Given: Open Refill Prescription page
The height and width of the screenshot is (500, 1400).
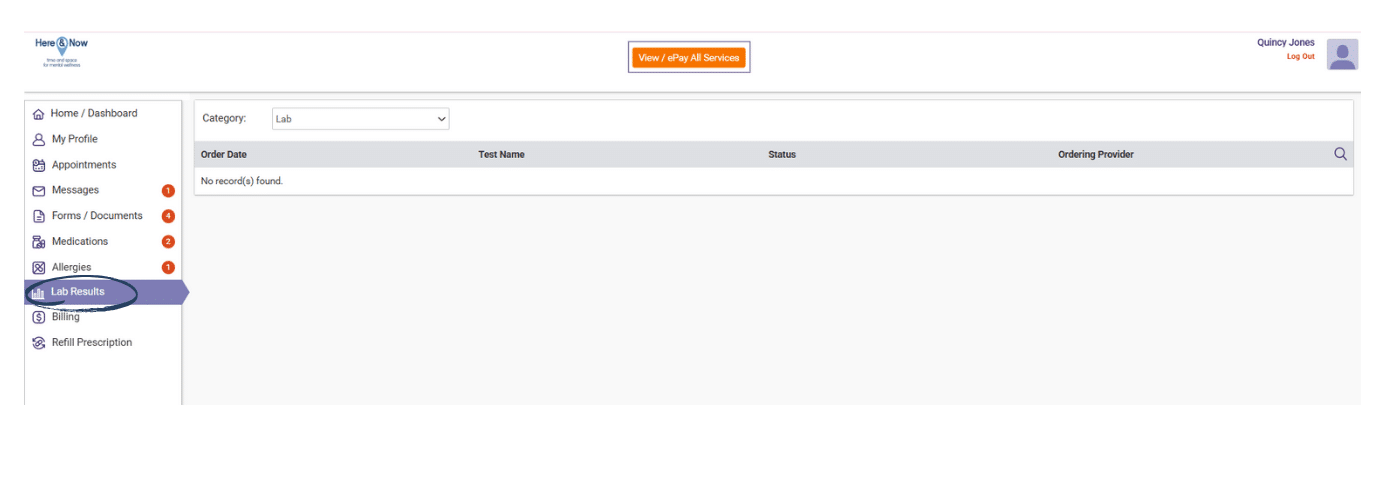Looking at the screenshot, I should coord(92,343).
